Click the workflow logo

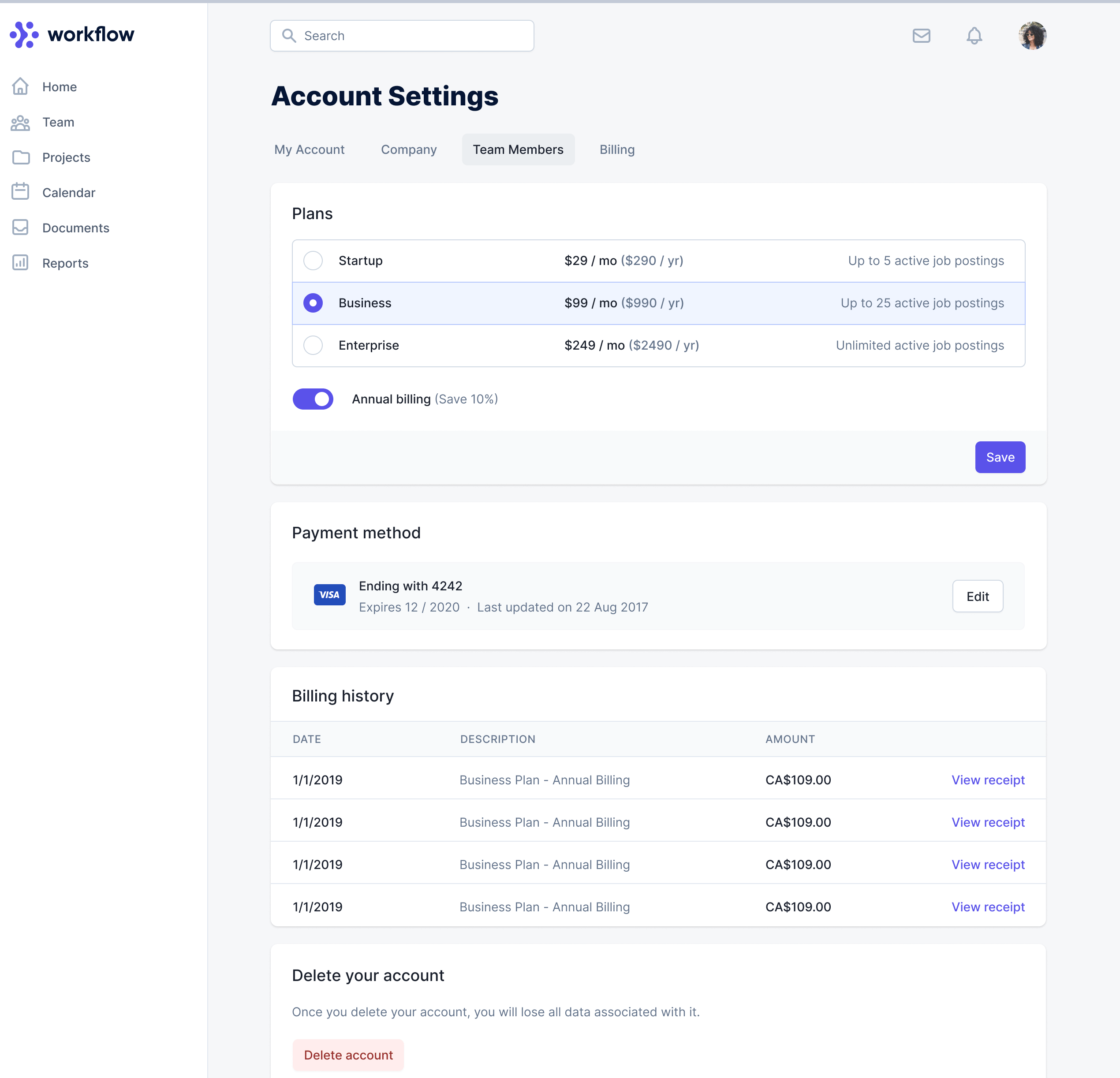(72, 35)
